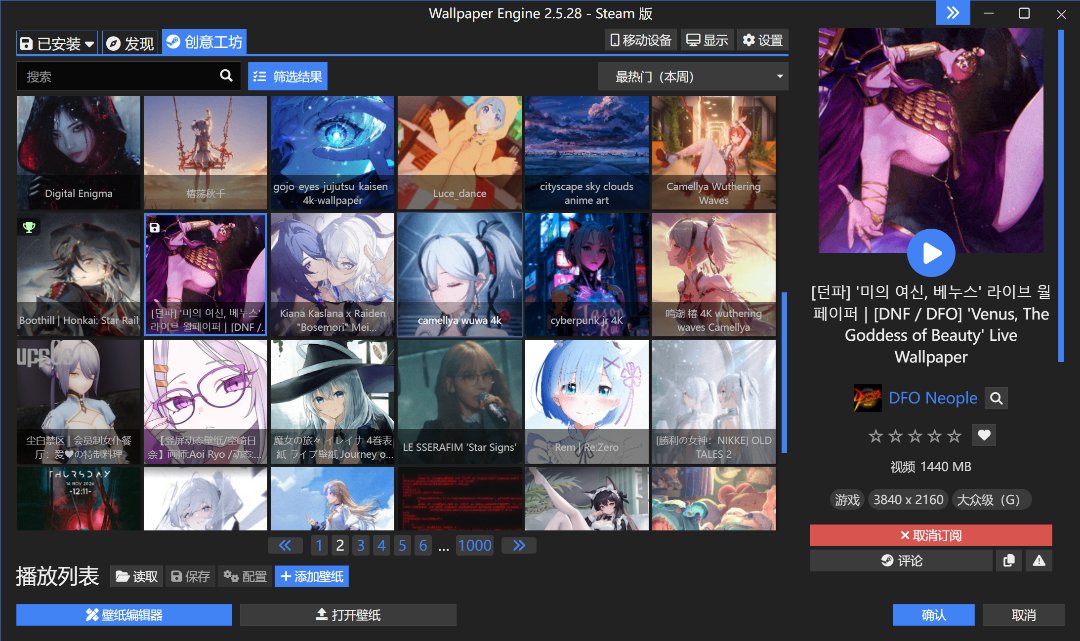
Task: Go to page 1
Action: (319, 545)
